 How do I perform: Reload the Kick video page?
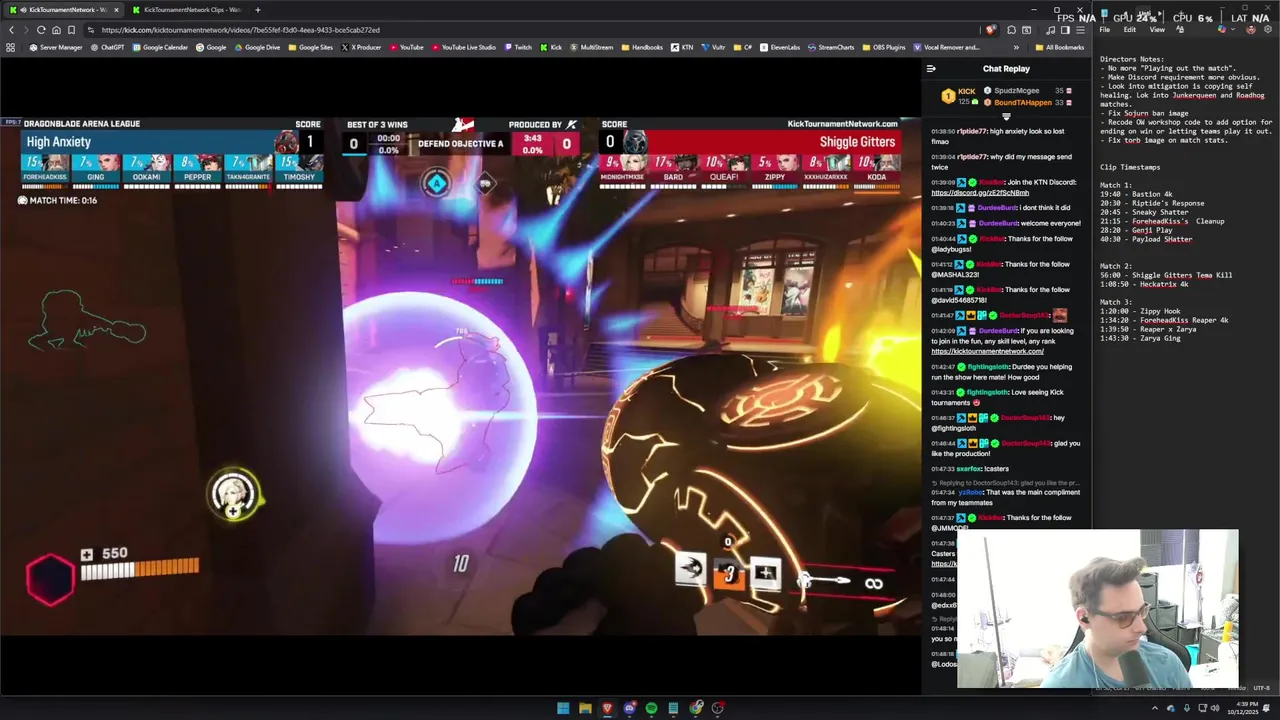click(x=41, y=30)
